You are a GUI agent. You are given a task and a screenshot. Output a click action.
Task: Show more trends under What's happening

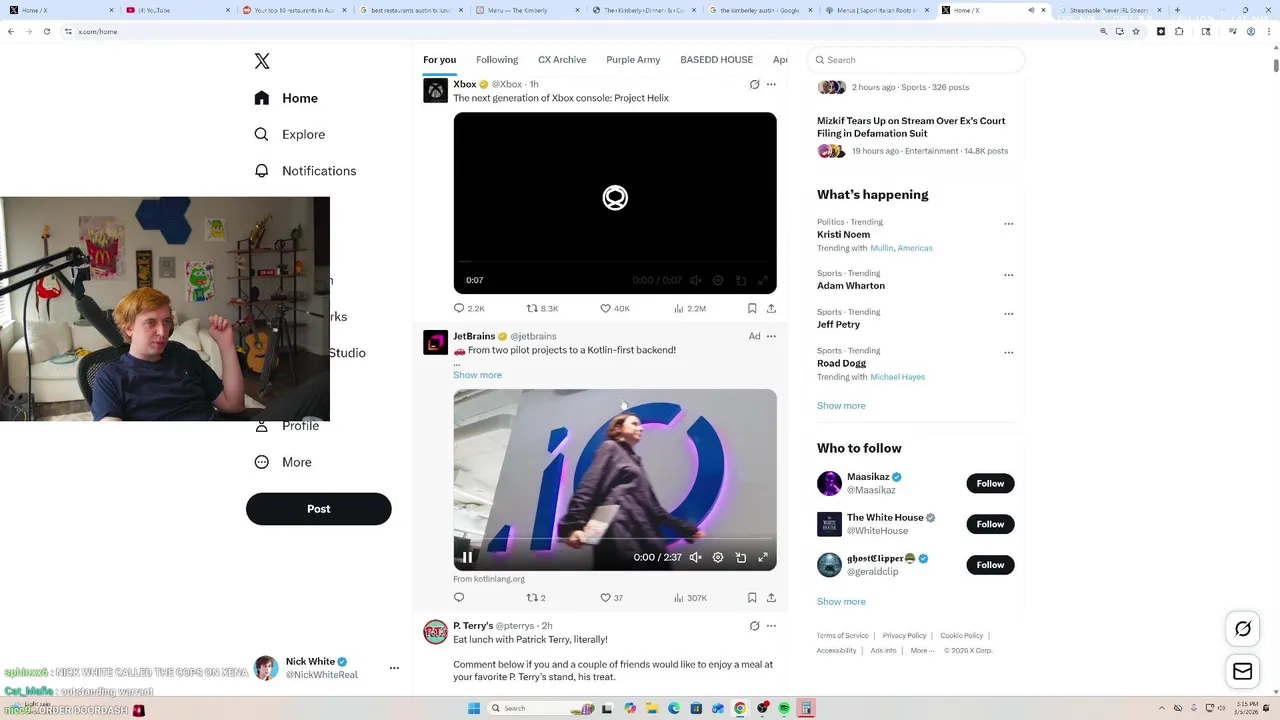click(x=841, y=406)
